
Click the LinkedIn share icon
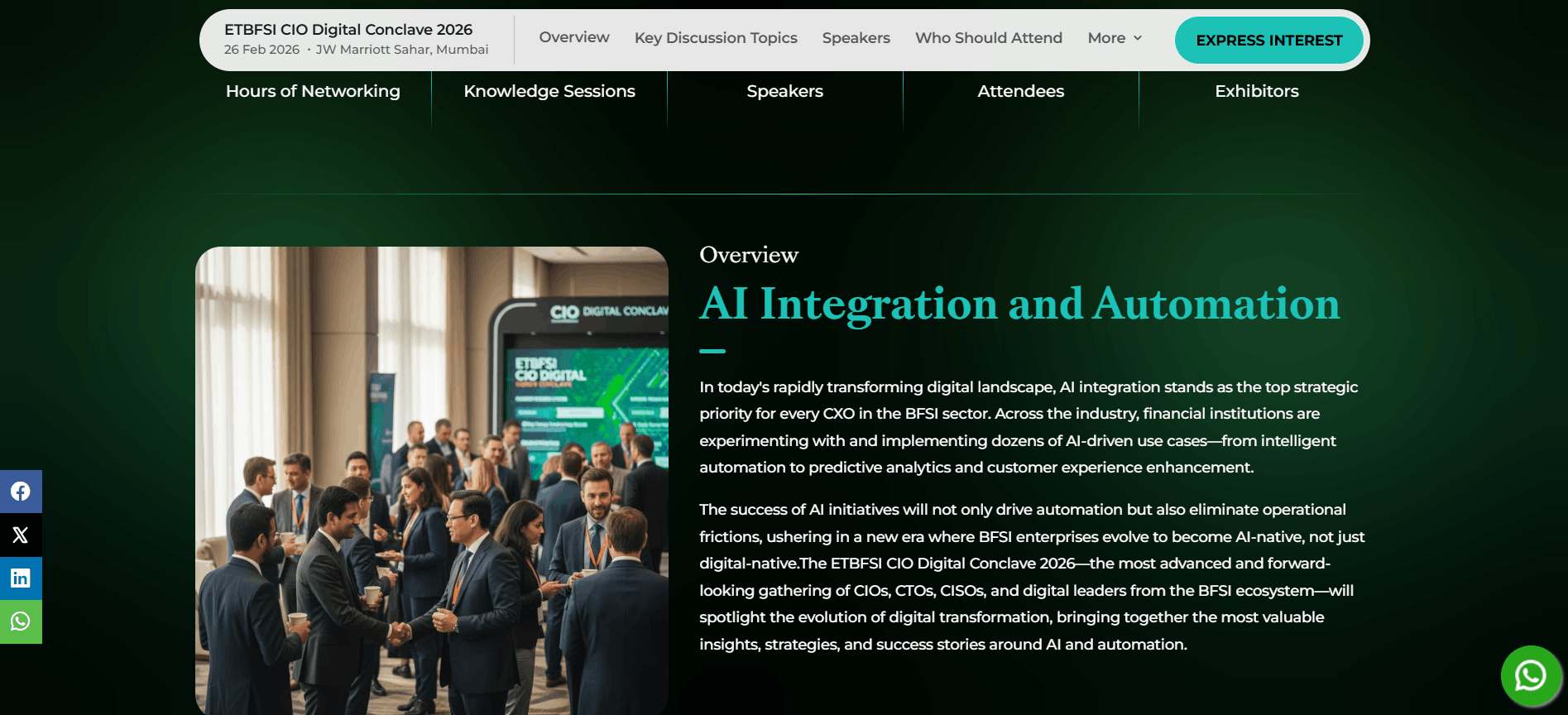[21, 578]
